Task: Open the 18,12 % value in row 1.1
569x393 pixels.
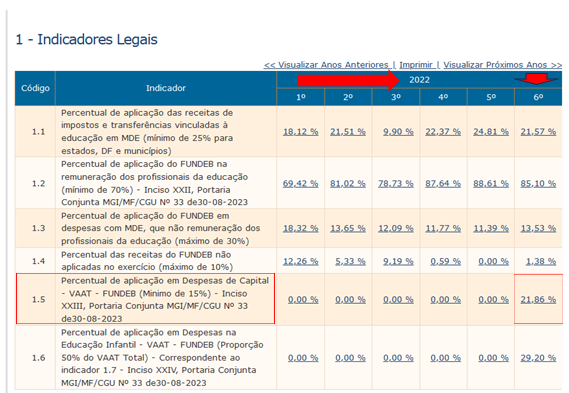Action: coord(300,132)
